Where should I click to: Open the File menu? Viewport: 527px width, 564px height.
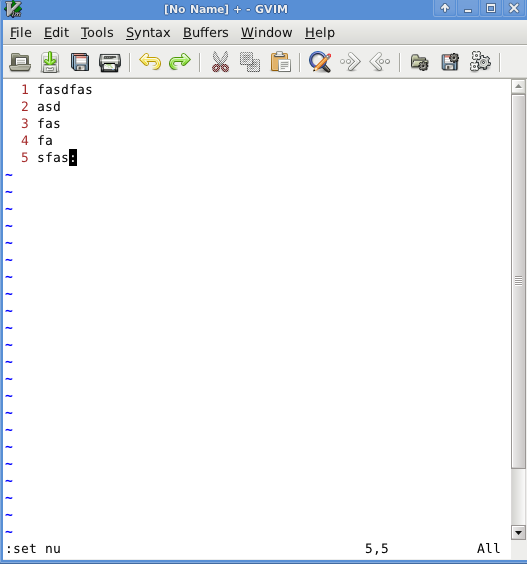point(21,33)
